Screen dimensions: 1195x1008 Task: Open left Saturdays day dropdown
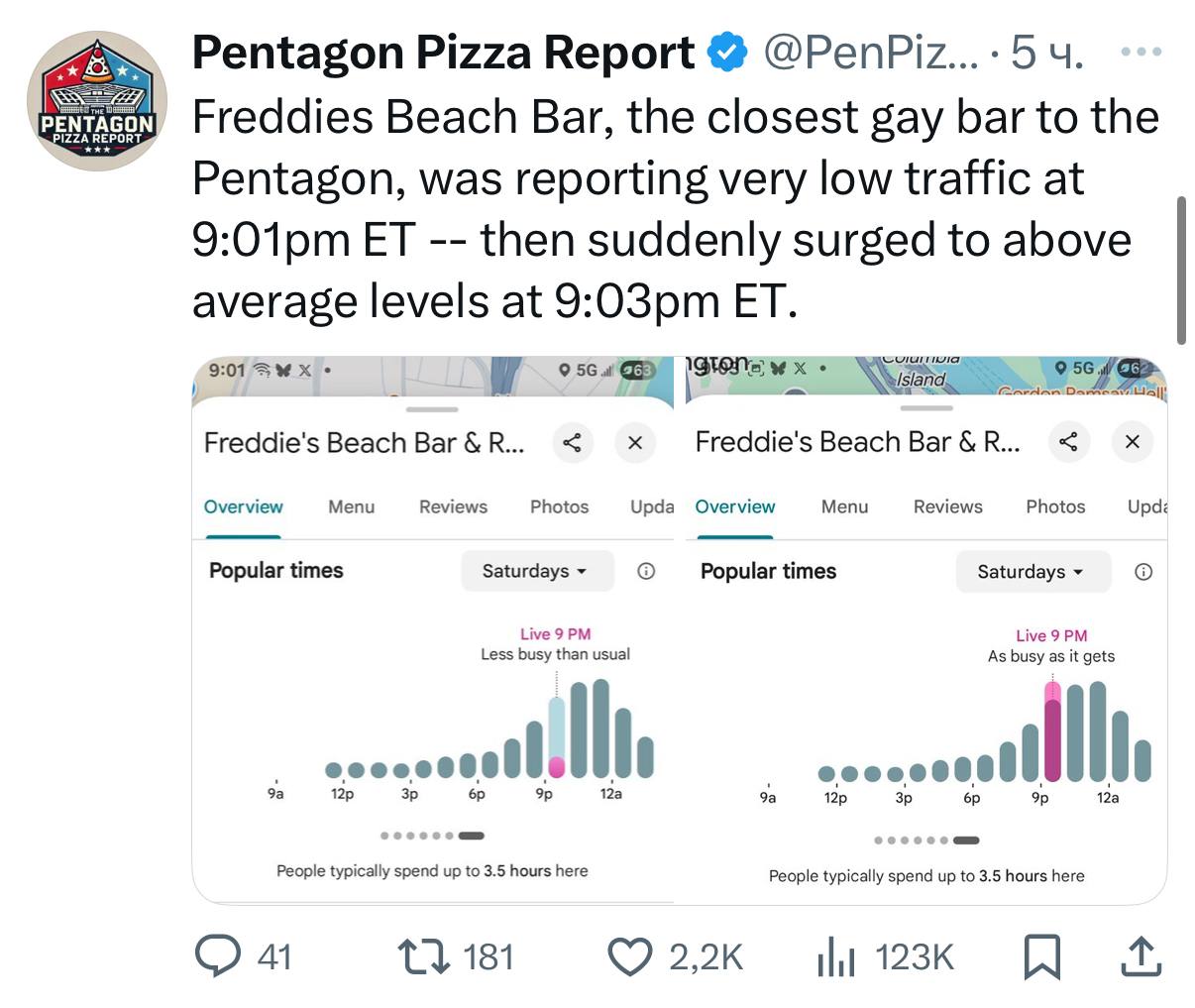coord(535,571)
